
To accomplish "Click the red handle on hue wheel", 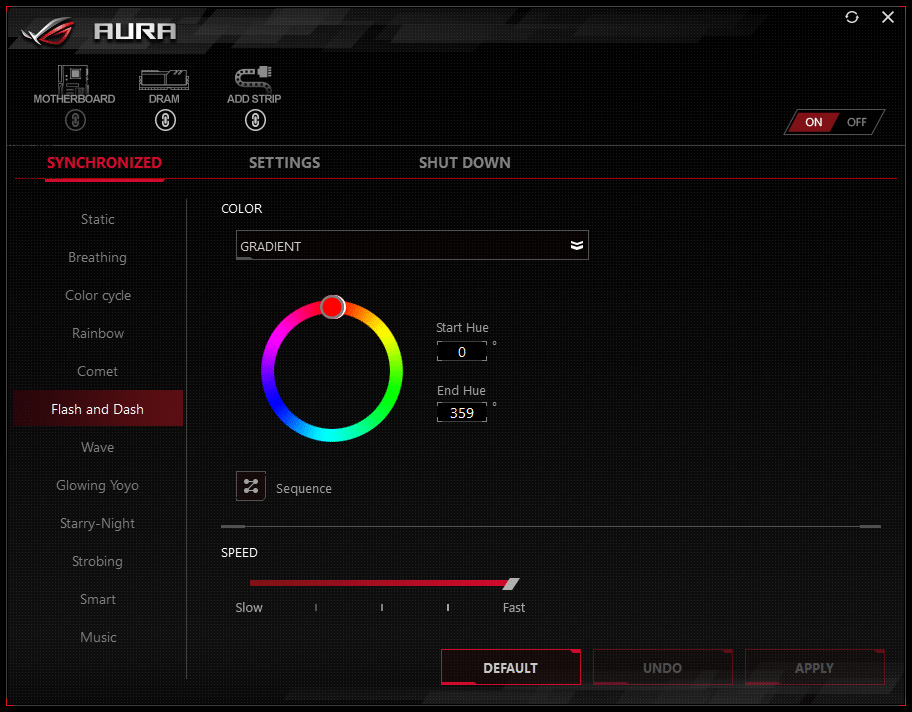I will tap(333, 307).
